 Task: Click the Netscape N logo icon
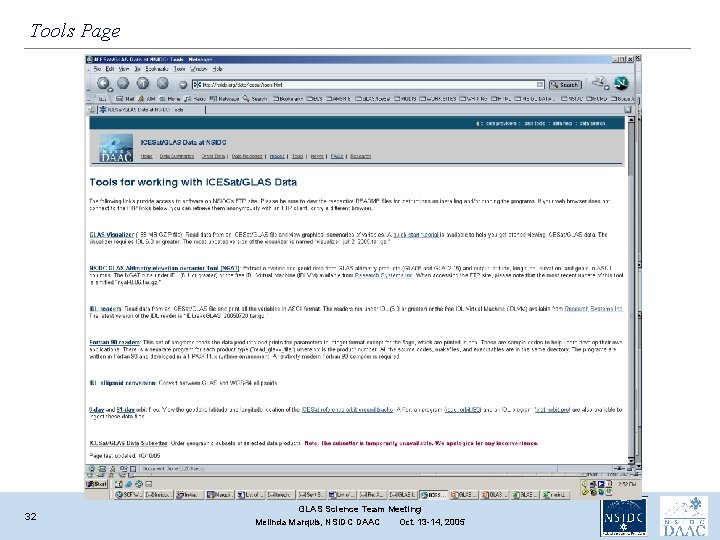[x=621, y=83]
